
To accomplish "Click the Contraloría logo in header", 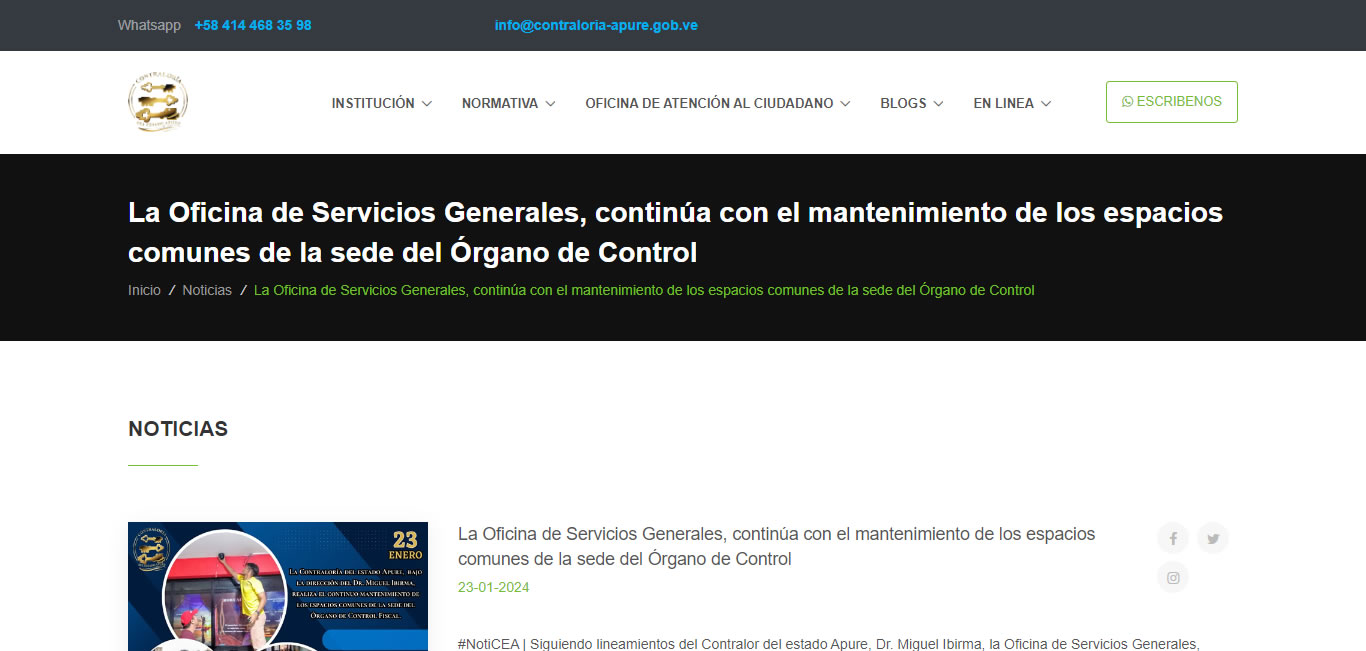I will point(158,102).
